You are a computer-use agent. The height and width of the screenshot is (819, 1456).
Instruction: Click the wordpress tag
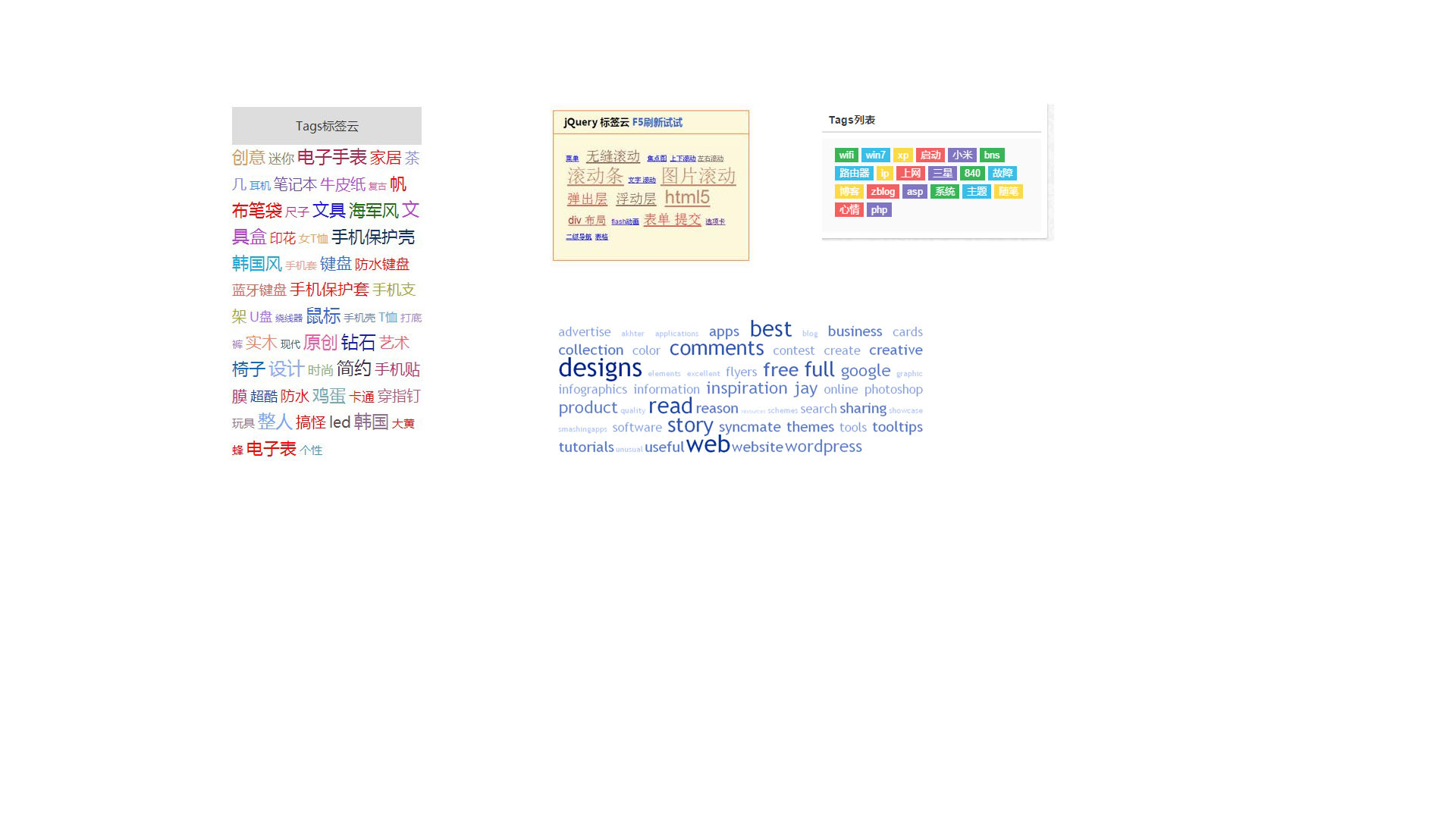[823, 447]
